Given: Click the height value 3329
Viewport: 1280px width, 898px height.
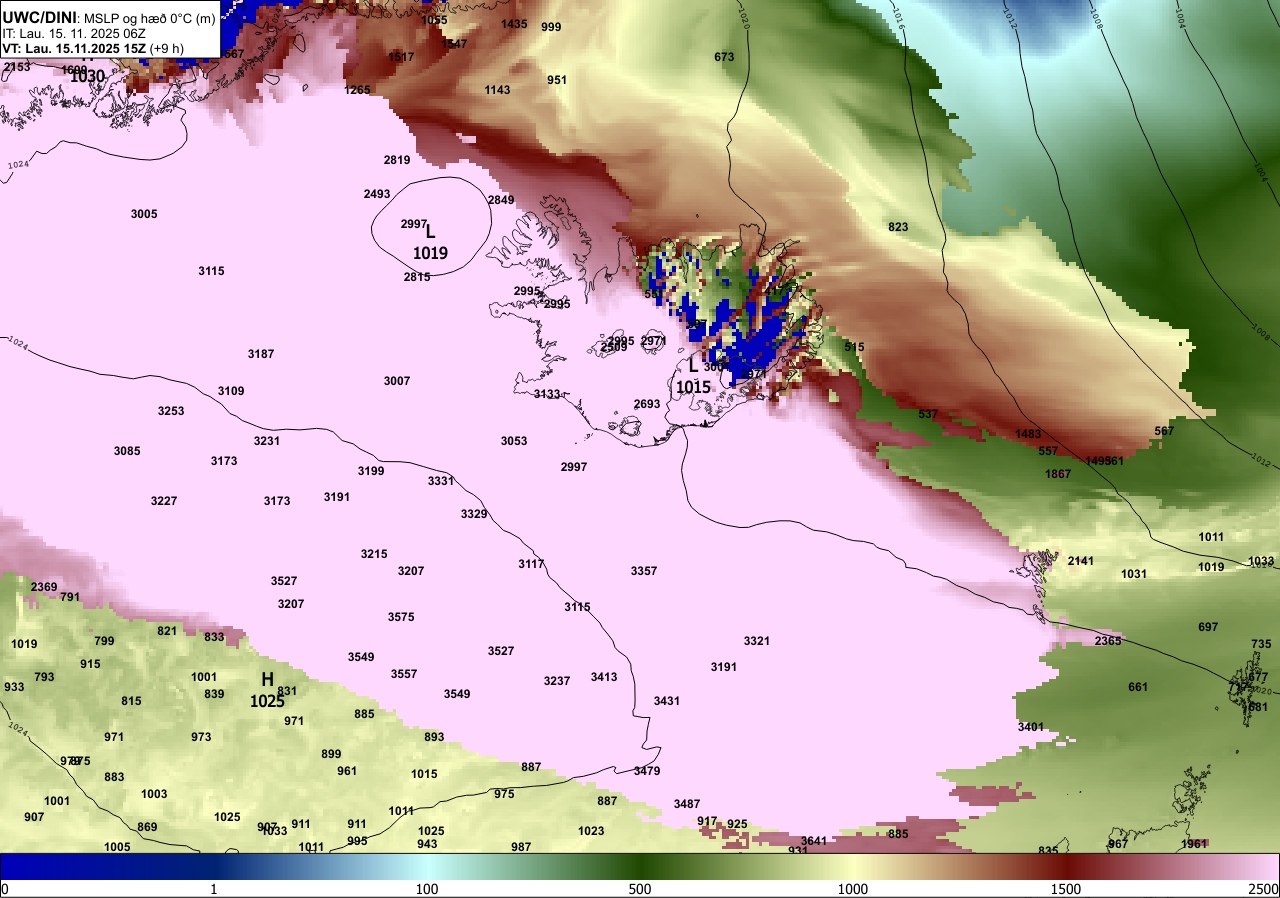Looking at the screenshot, I should 474,514.
